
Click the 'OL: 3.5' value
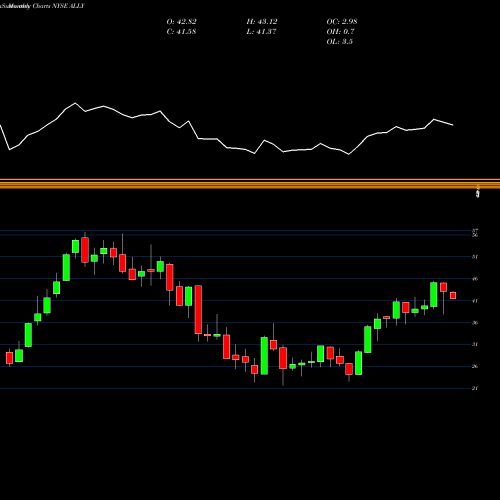[339, 42]
